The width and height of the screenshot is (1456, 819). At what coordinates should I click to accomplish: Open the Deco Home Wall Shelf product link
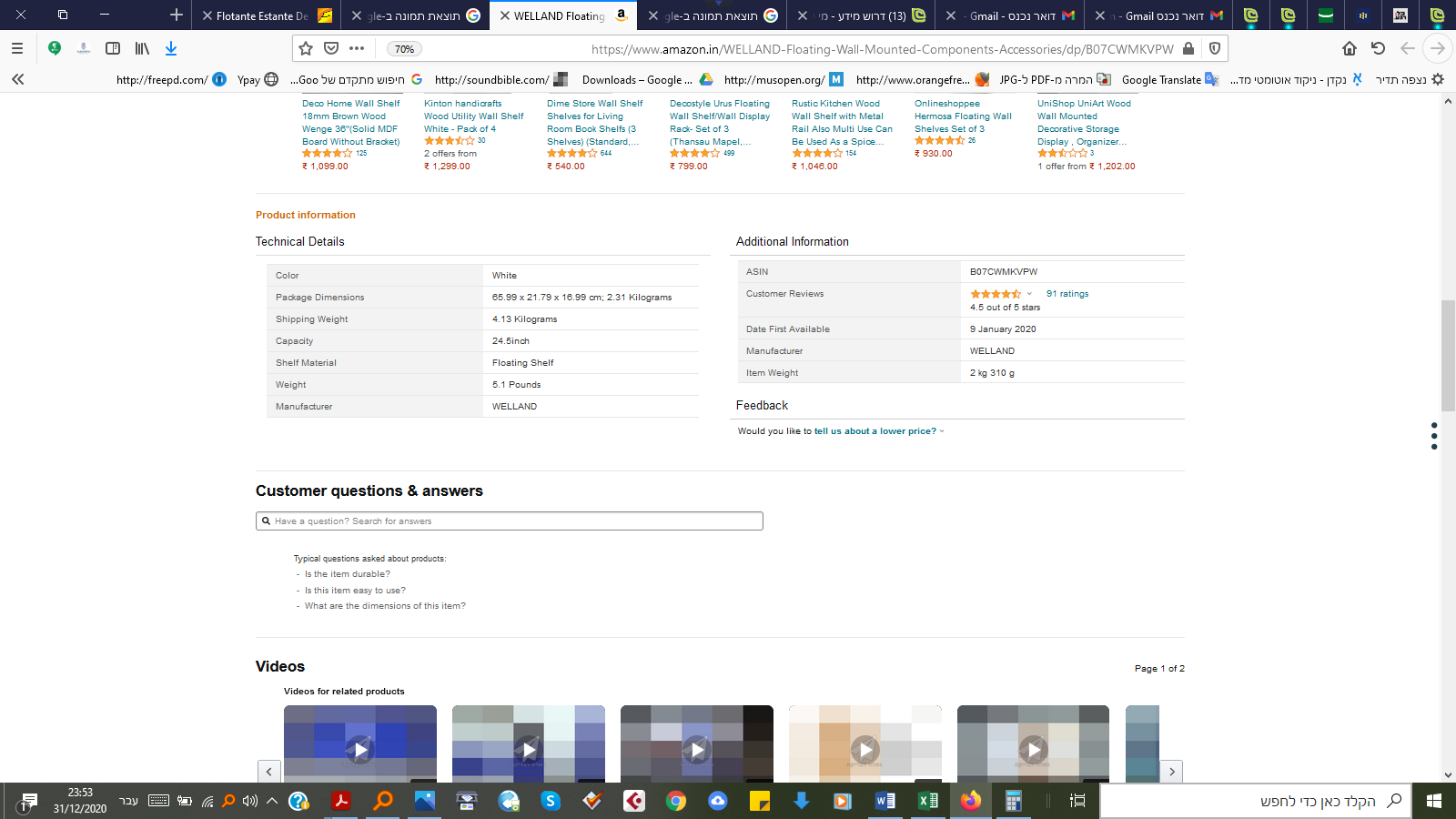point(351,123)
